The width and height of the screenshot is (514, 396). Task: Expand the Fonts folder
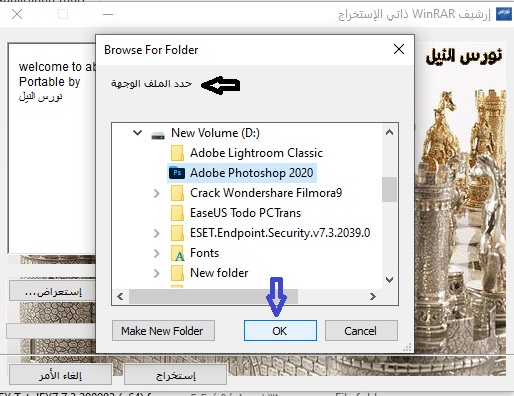(x=157, y=253)
